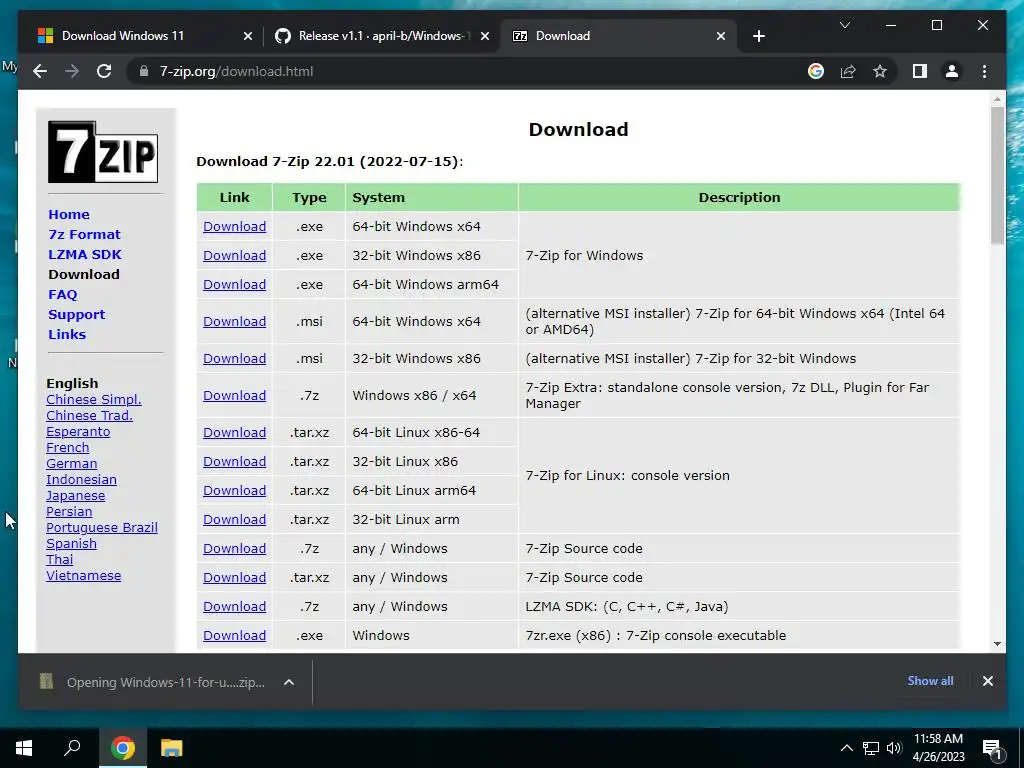This screenshot has height=768, width=1024.
Task: Open a new tab with plus button
Action: coord(758,36)
